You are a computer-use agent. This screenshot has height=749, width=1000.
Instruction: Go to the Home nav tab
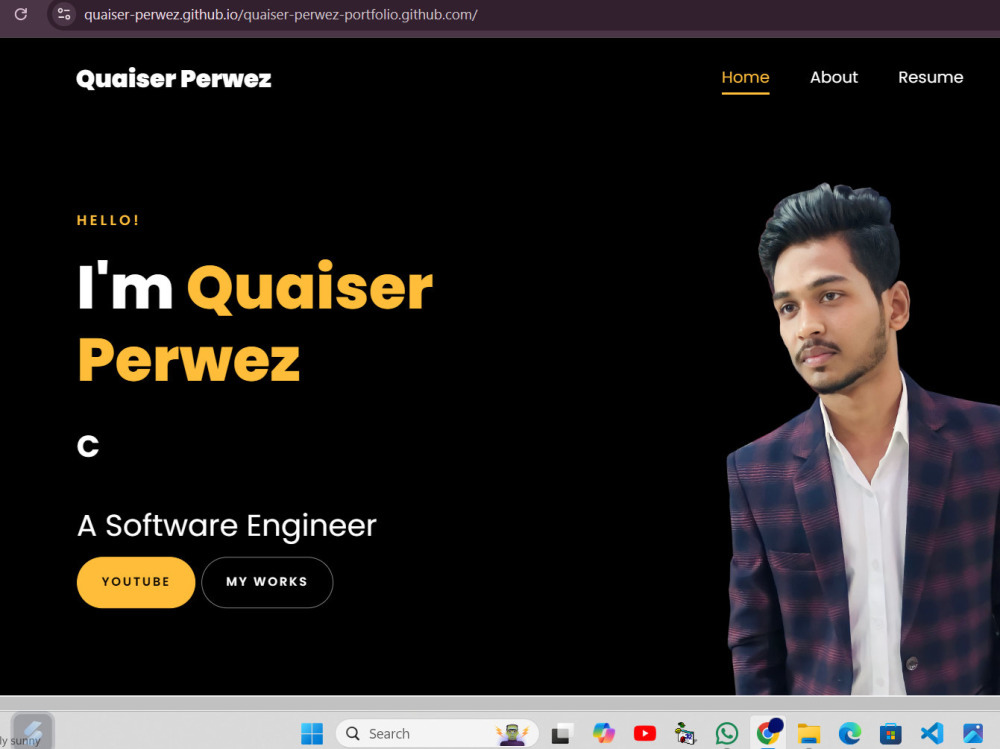click(x=745, y=77)
